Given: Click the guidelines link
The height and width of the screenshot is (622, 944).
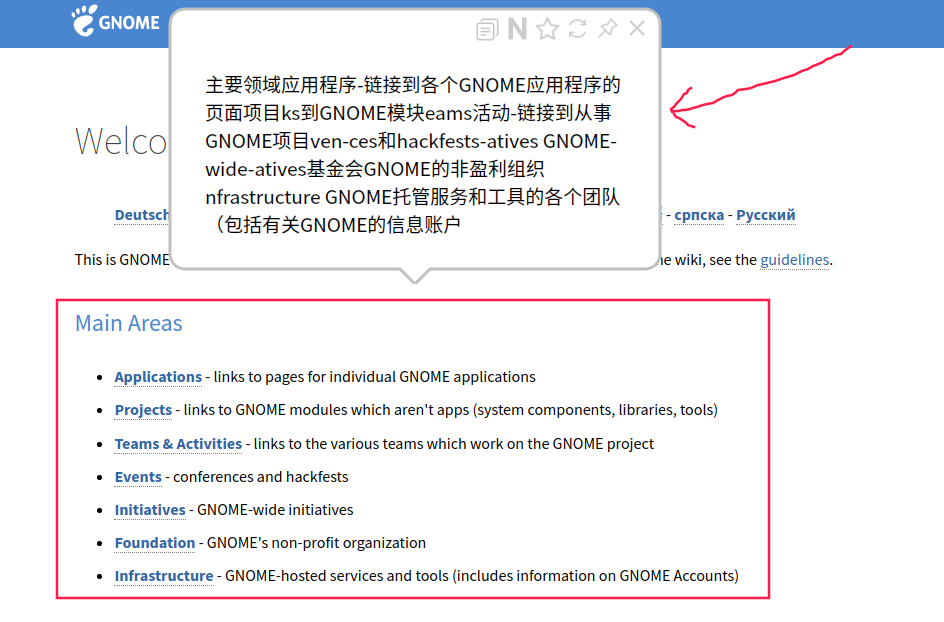Looking at the screenshot, I should click(794, 260).
